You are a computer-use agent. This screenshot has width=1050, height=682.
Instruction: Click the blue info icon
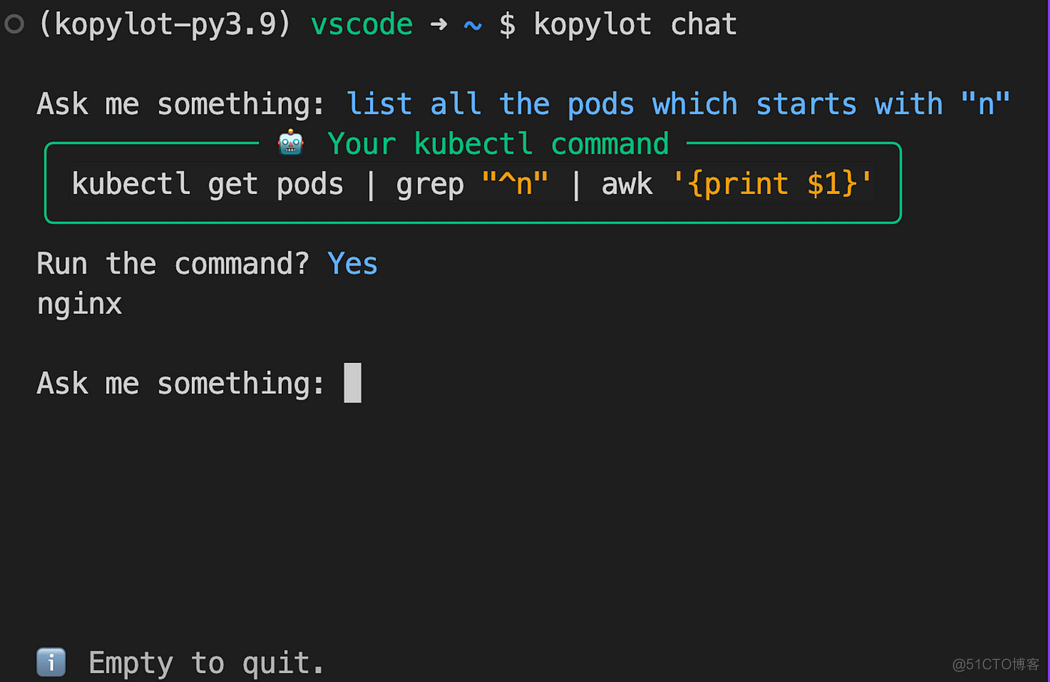pos(51,662)
